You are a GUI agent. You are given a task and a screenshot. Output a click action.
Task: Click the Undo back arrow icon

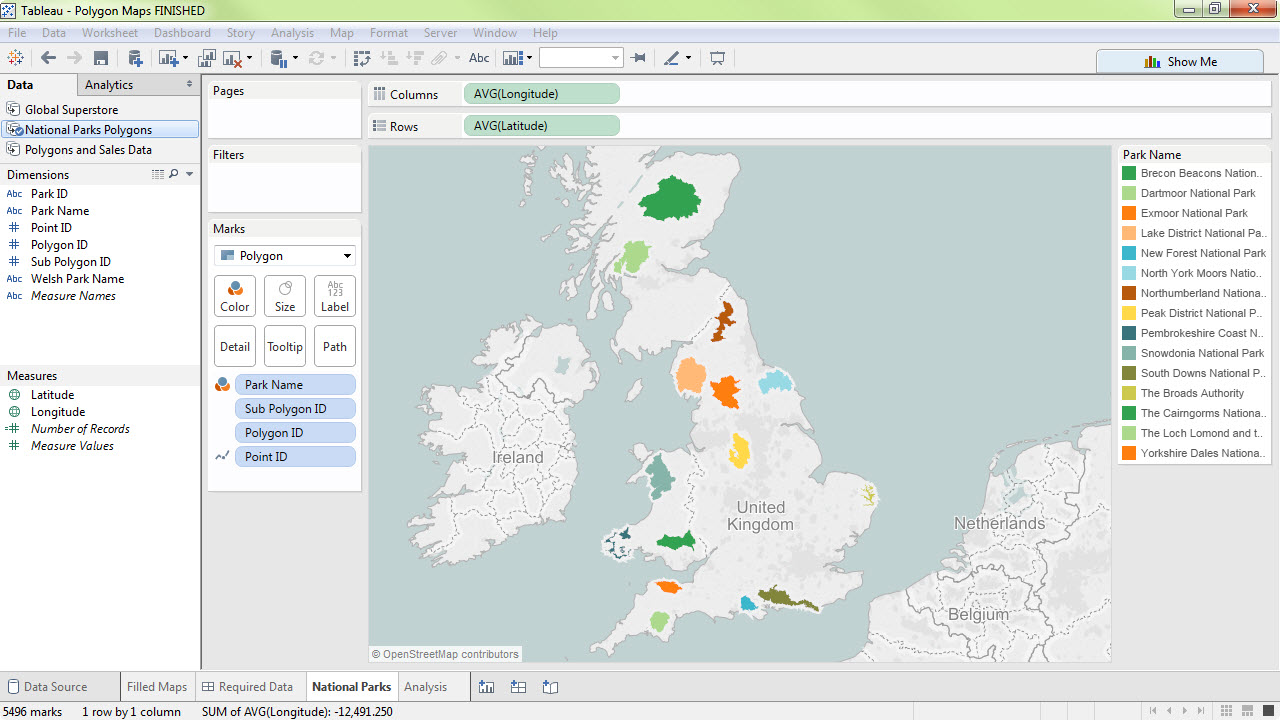[48, 58]
